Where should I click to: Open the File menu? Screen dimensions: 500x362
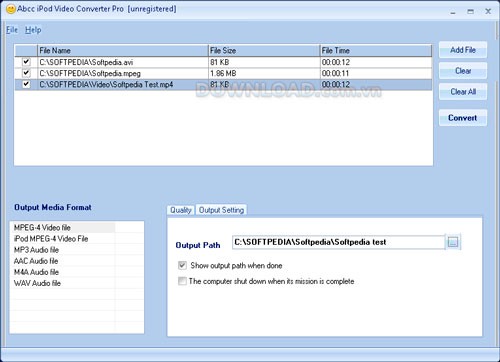[x=12, y=30]
